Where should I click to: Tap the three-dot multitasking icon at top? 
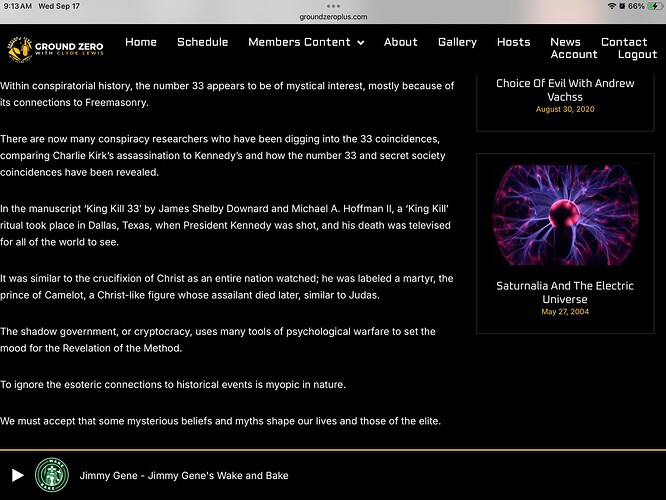click(x=333, y=6)
